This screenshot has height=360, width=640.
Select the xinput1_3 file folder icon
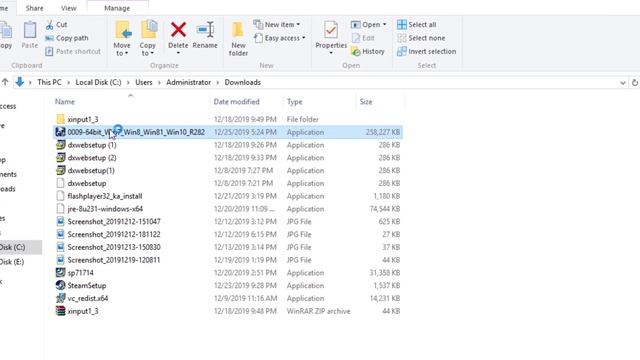click(60, 119)
